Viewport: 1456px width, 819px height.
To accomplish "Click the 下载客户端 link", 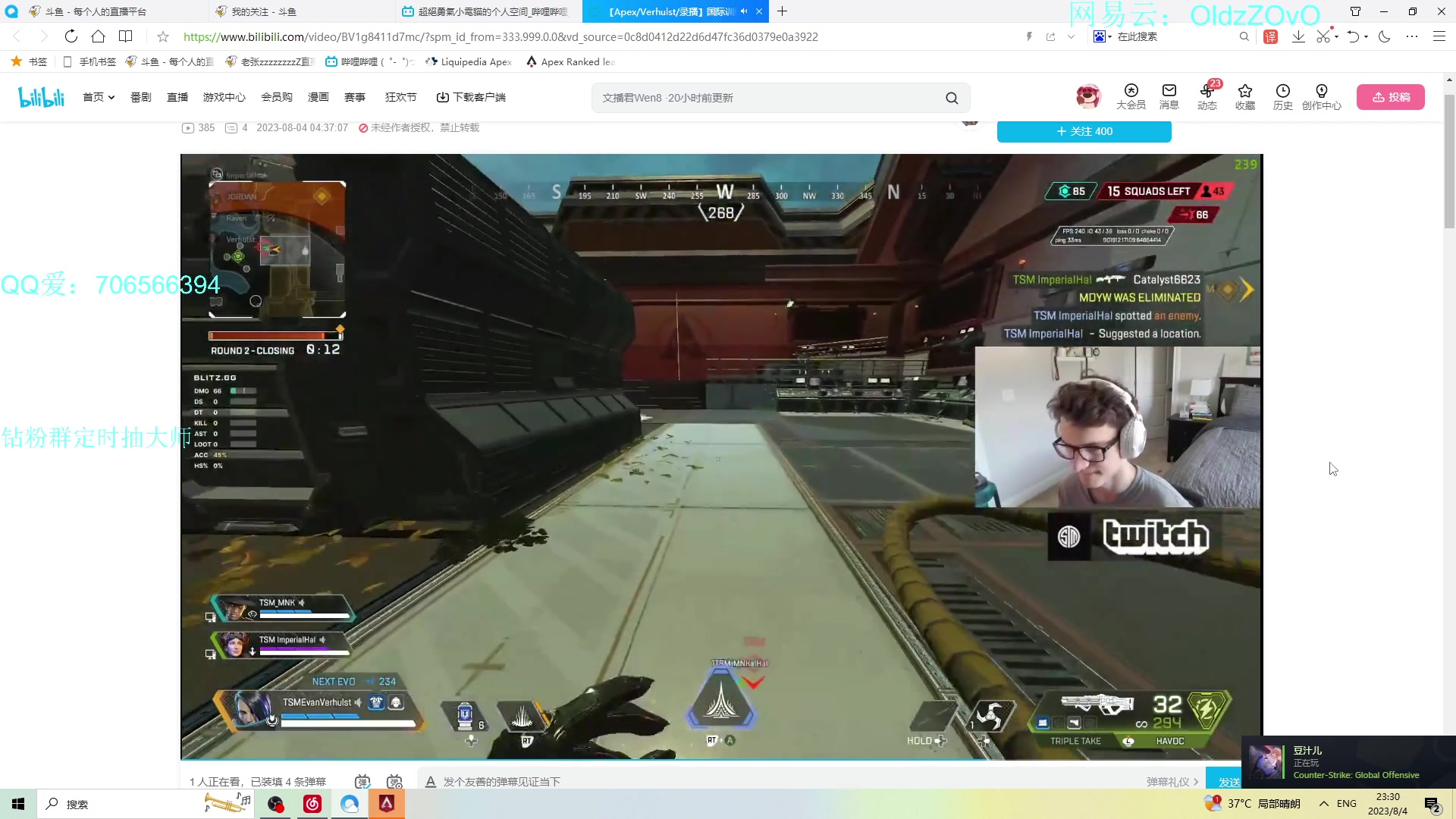I will (x=471, y=97).
